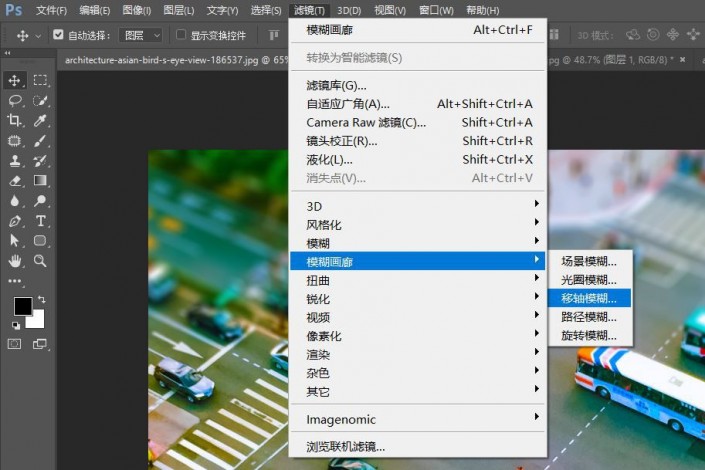
Task: Choose 场景模糊... from submenu
Action: click(589, 261)
